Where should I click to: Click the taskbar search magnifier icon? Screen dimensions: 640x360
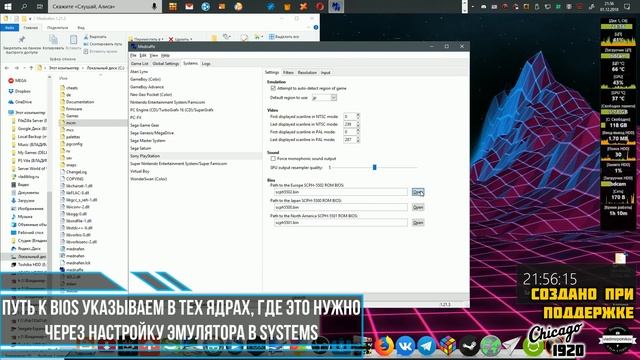24,6
